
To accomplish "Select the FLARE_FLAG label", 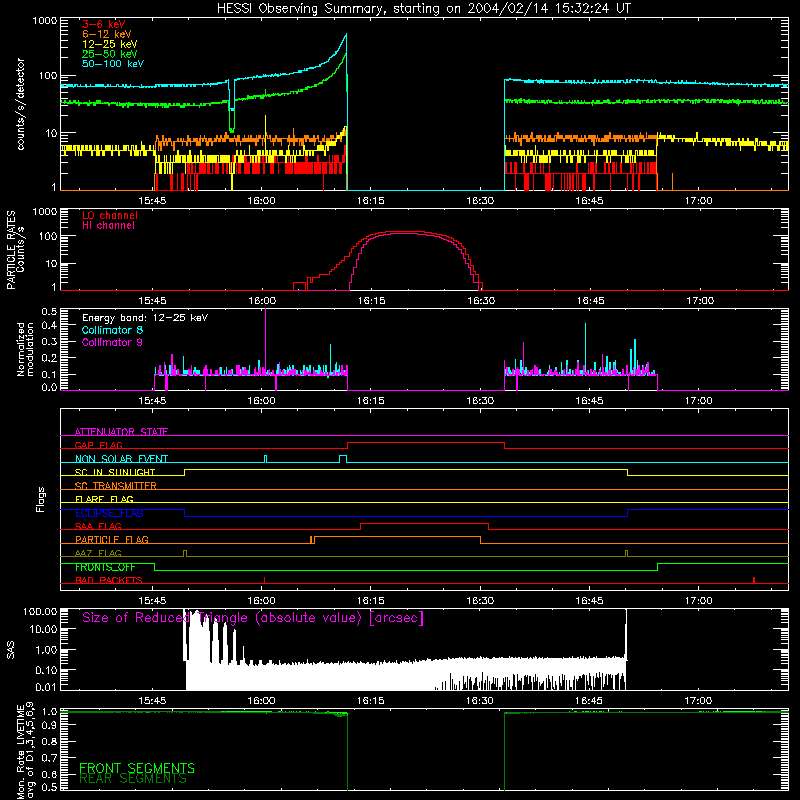I will pyautogui.click(x=104, y=499).
